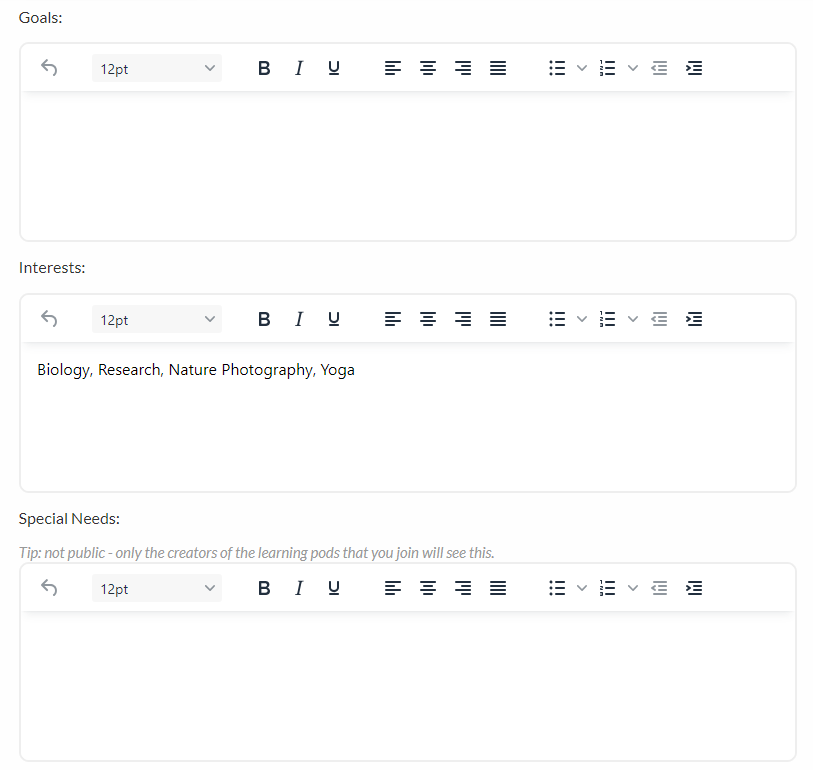Screen dimensions: 813x770
Task: Justify text in the Goals editor
Action: pyautogui.click(x=498, y=68)
